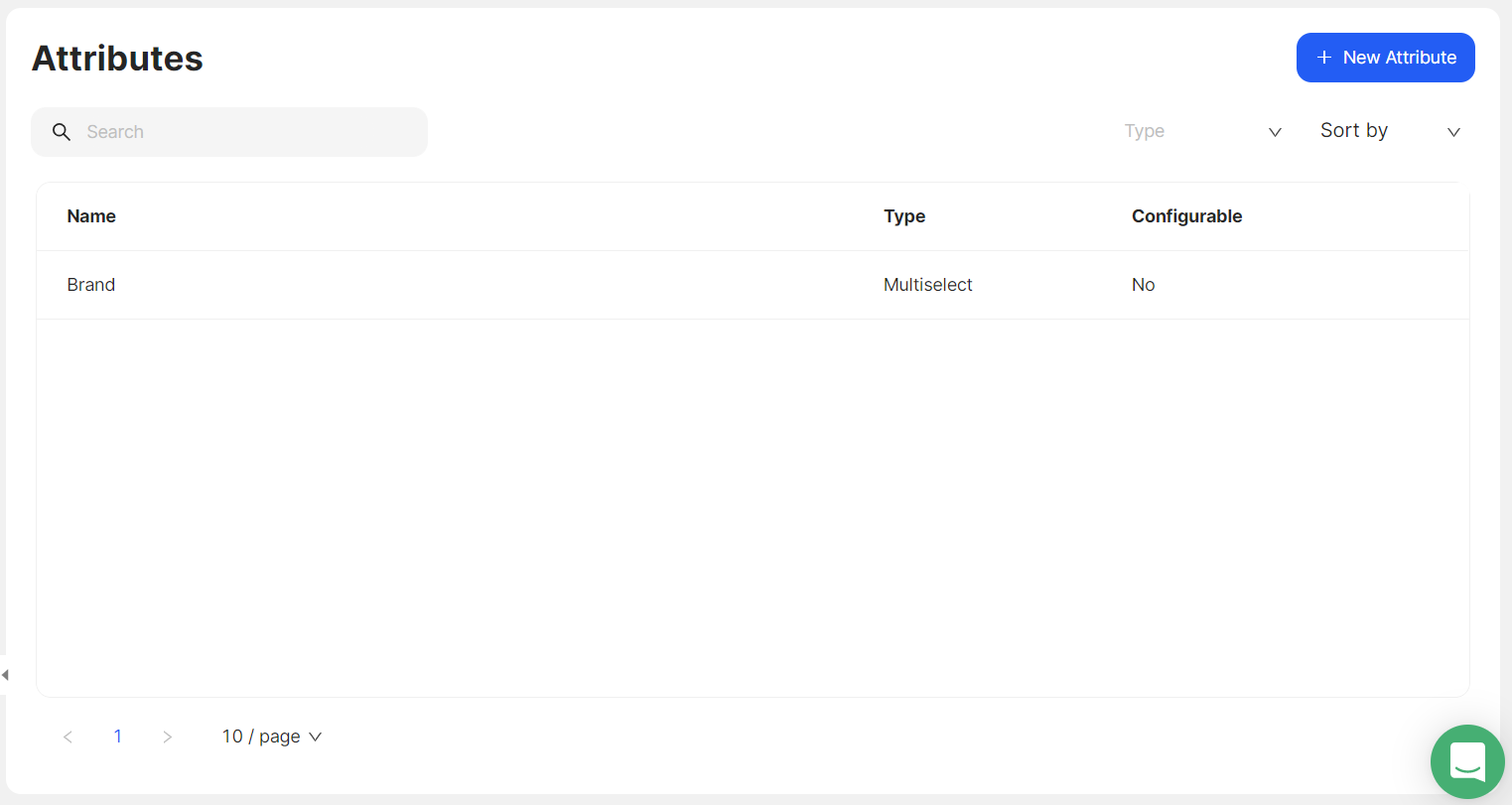Open the Brand attribute row
Image resolution: width=1512 pixels, height=805 pixels.
753,285
